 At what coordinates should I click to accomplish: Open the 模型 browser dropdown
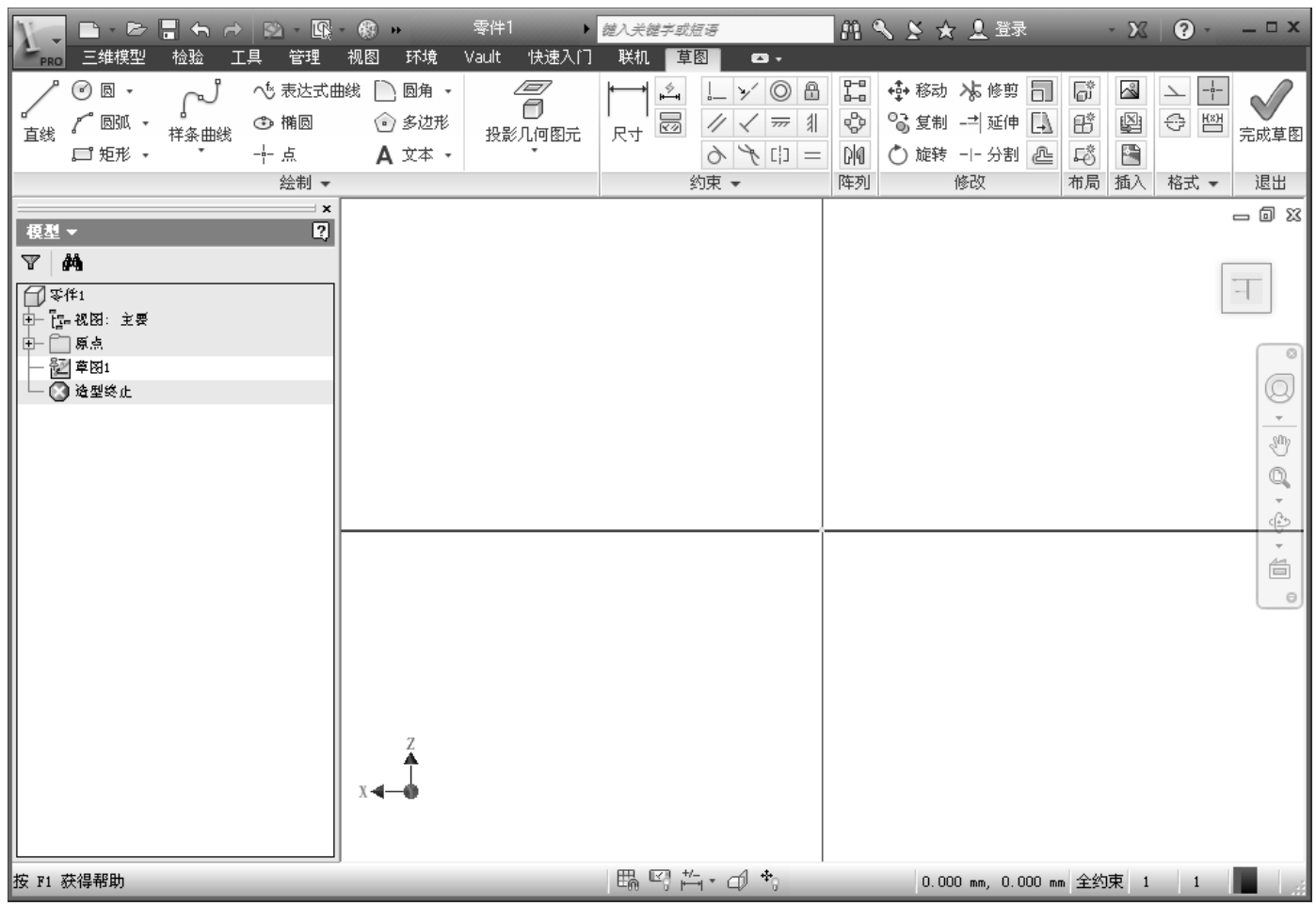[72, 233]
